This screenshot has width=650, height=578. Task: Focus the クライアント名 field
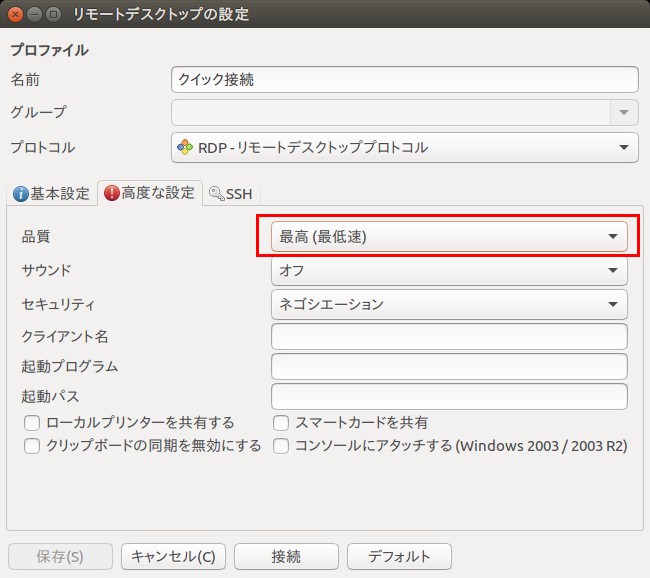[x=449, y=336]
